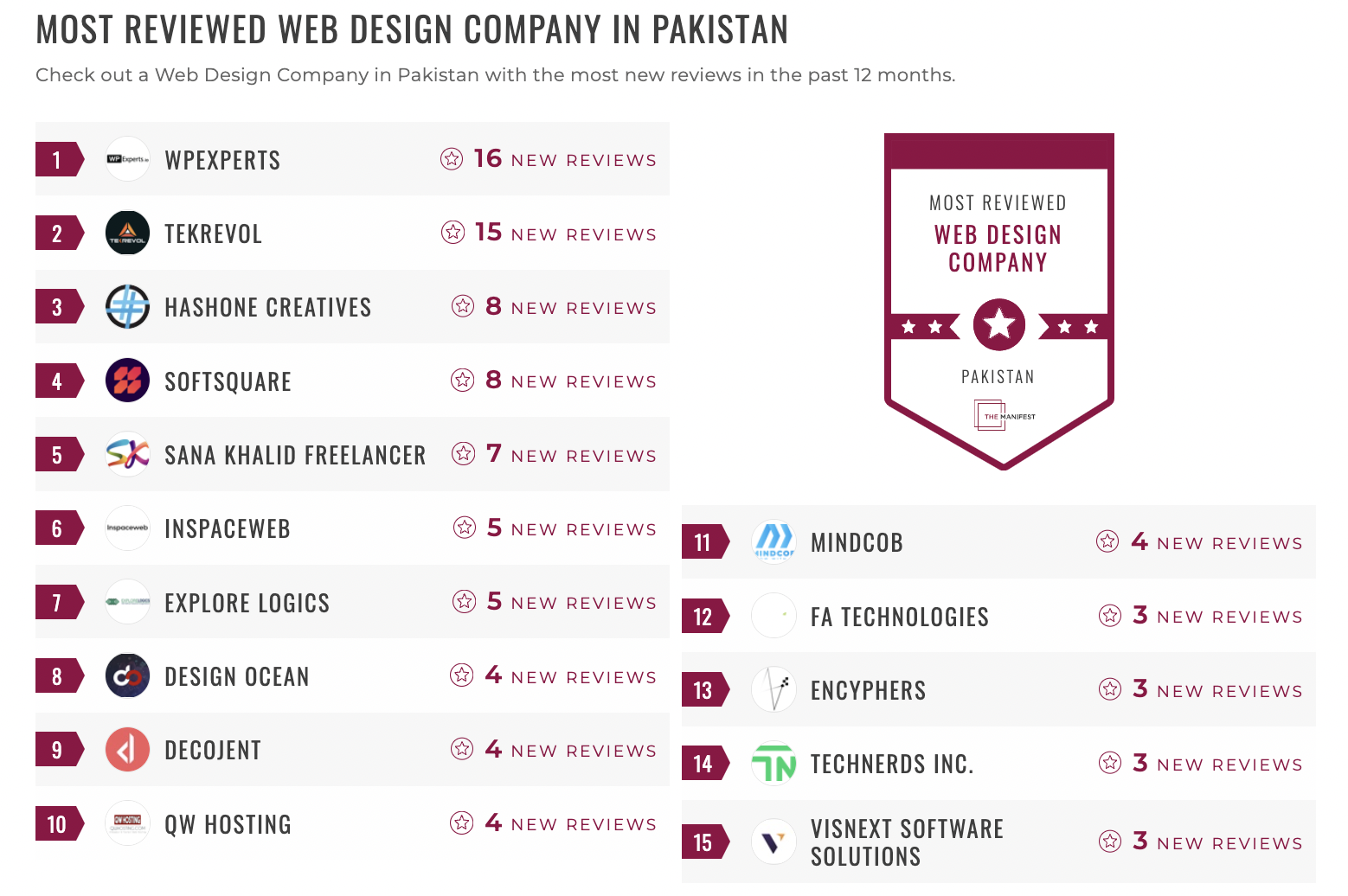The width and height of the screenshot is (1348, 896).
Task: Click the Design Ocean logo icon
Action: (127, 675)
